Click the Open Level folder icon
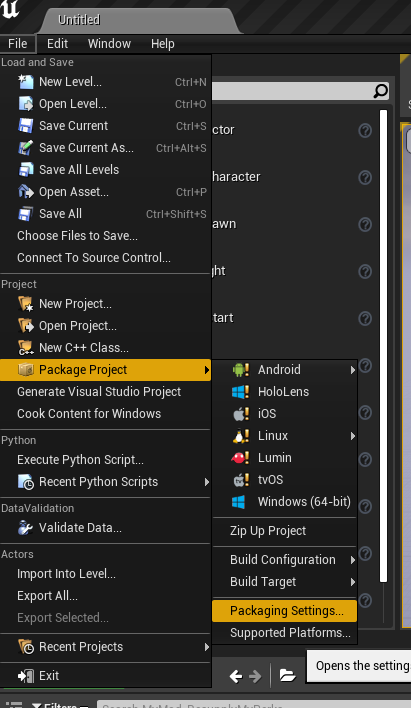This screenshot has width=411, height=708. [x=26, y=104]
